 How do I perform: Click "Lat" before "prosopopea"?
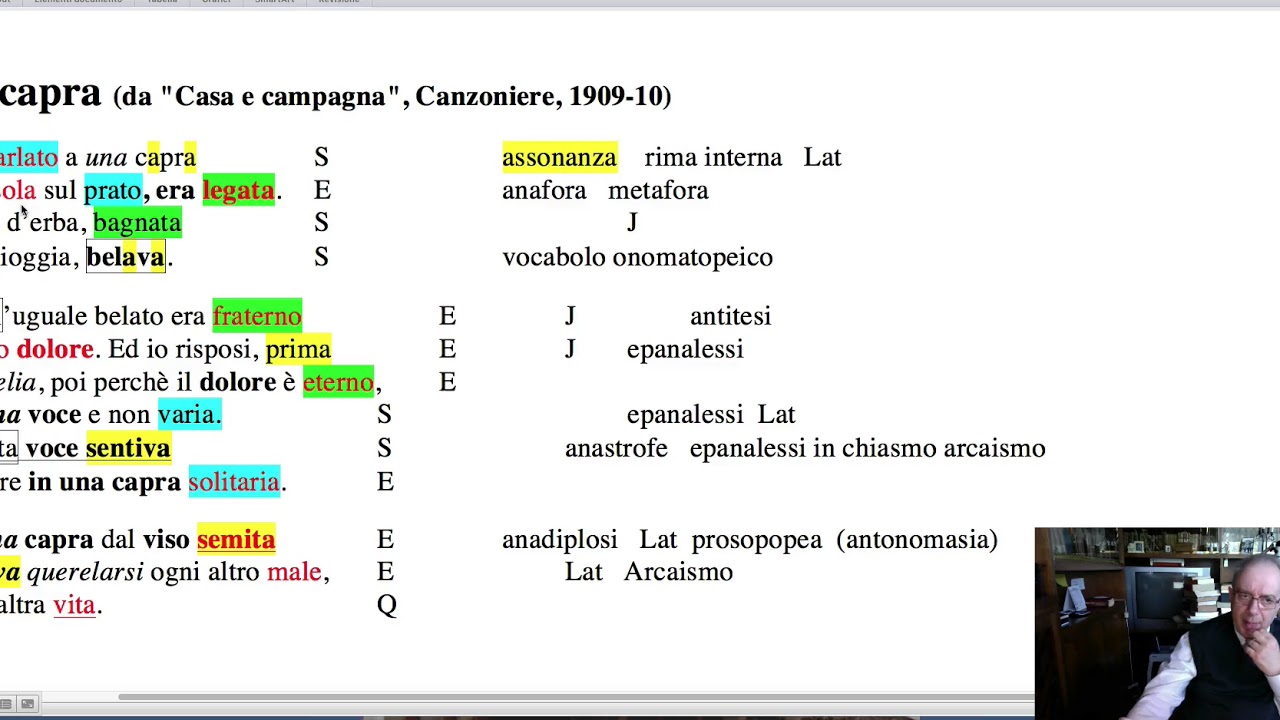(x=658, y=539)
